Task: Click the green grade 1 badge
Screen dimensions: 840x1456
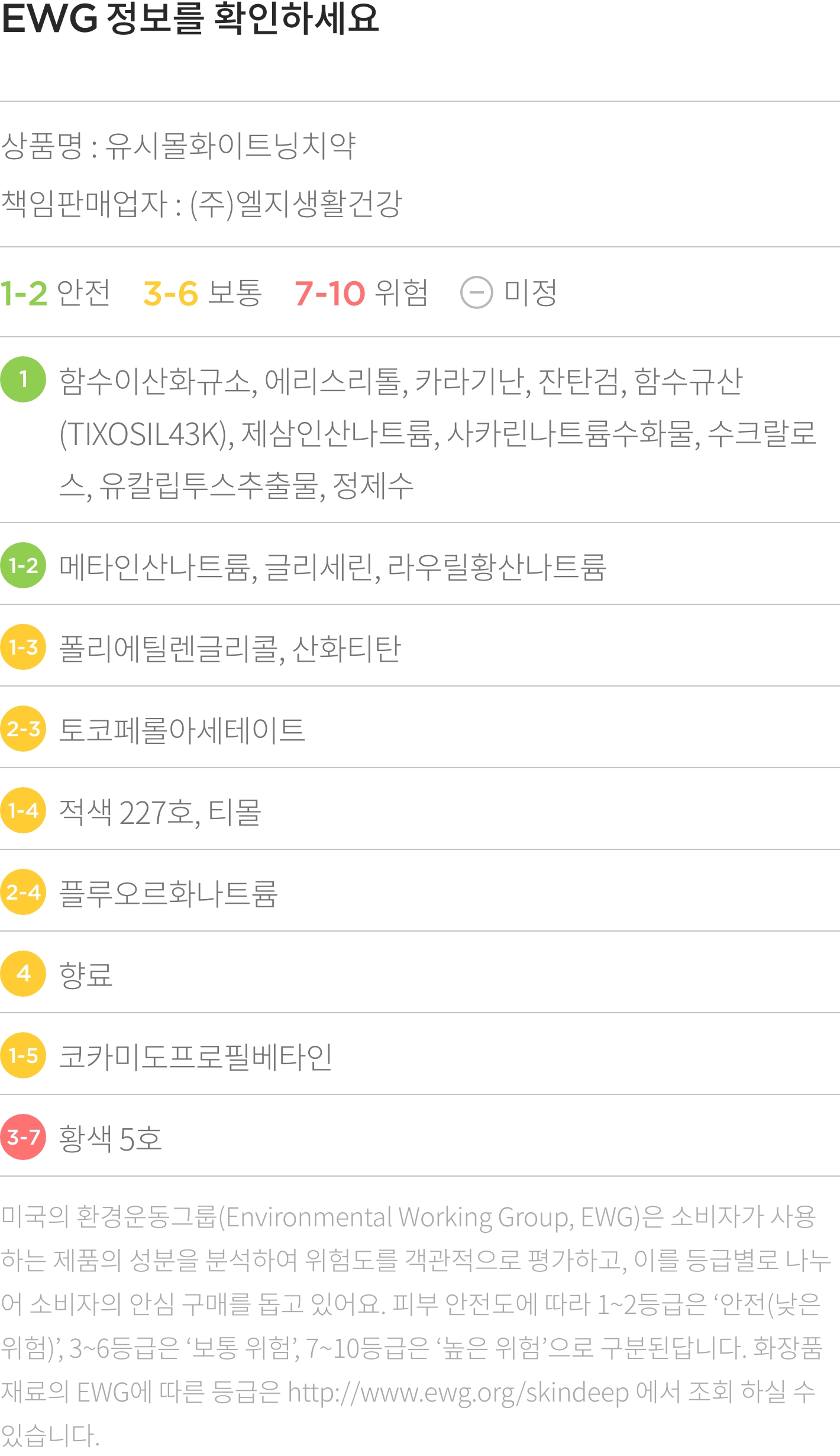Action: coord(23,379)
